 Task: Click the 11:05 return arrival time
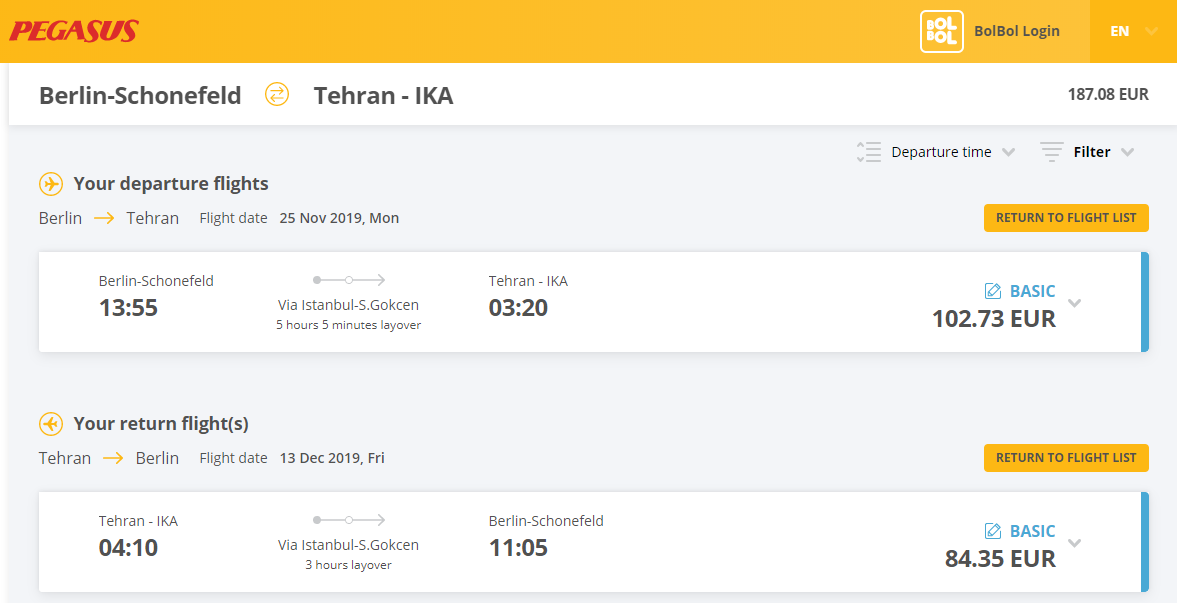[x=518, y=547]
